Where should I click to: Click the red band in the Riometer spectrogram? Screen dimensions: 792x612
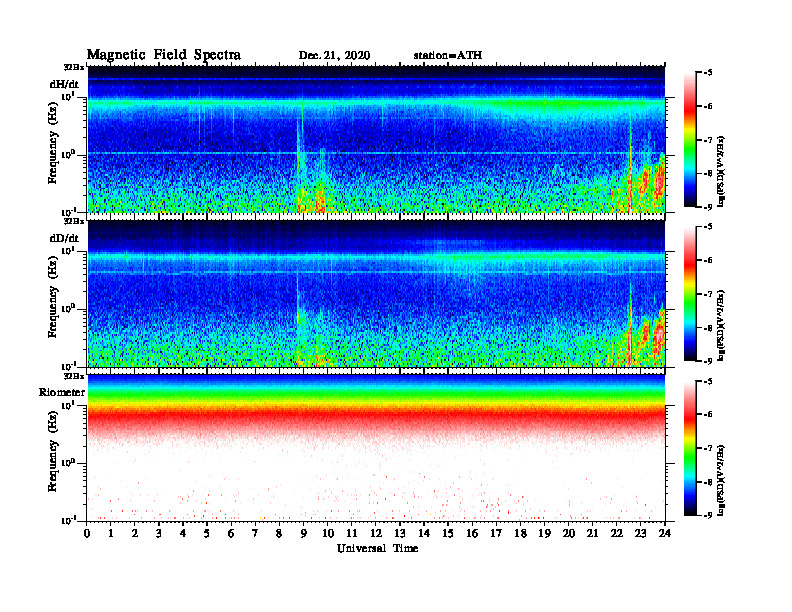pyautogui.click(x=376, y=417)
